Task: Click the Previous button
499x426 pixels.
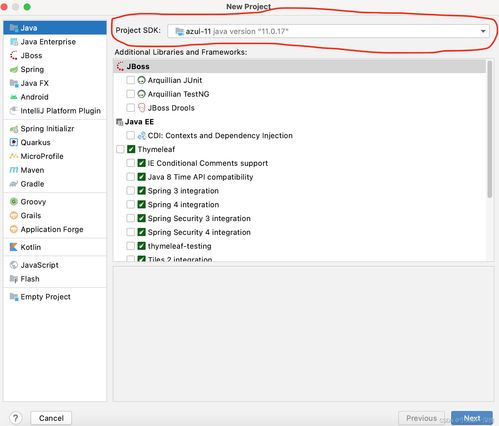Action: 421,418
